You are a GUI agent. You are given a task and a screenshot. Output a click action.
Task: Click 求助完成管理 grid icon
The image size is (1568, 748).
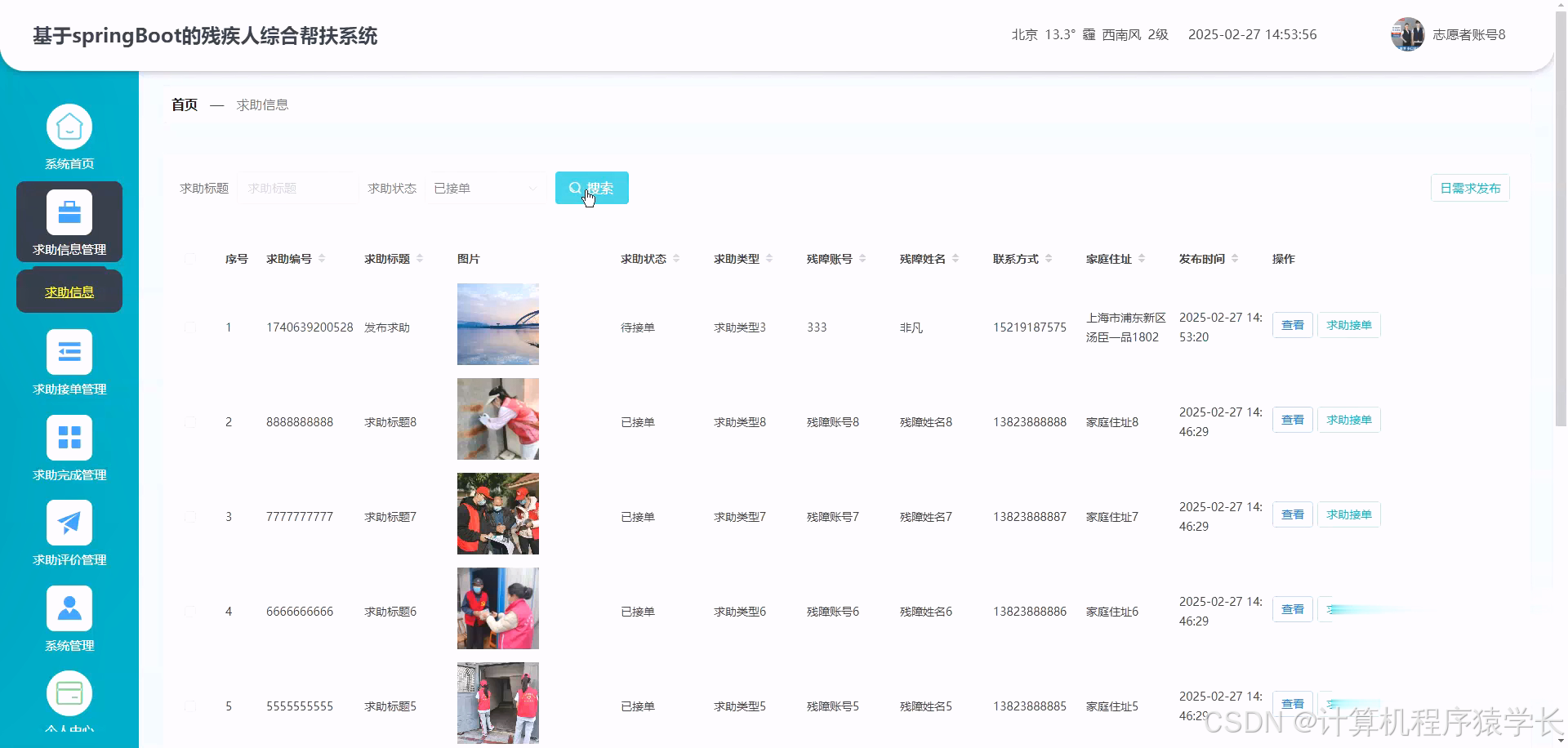tap(69, 437)
